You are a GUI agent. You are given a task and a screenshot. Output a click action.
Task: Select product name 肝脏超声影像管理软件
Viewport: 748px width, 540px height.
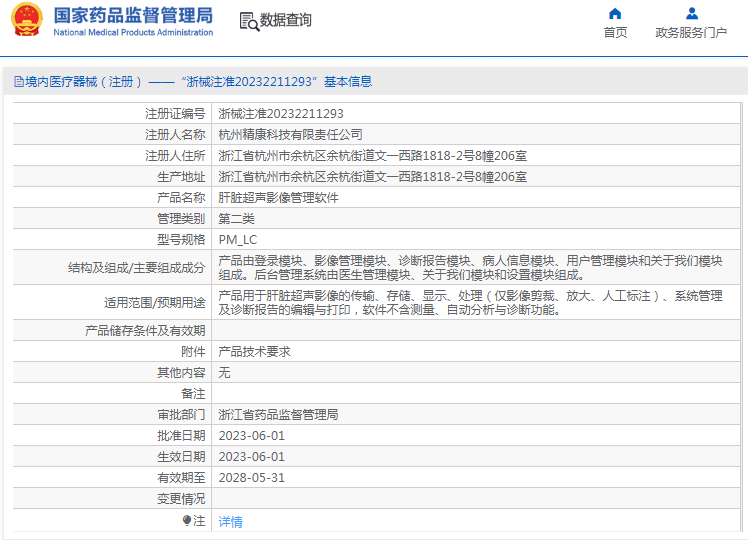click(278, 197)
